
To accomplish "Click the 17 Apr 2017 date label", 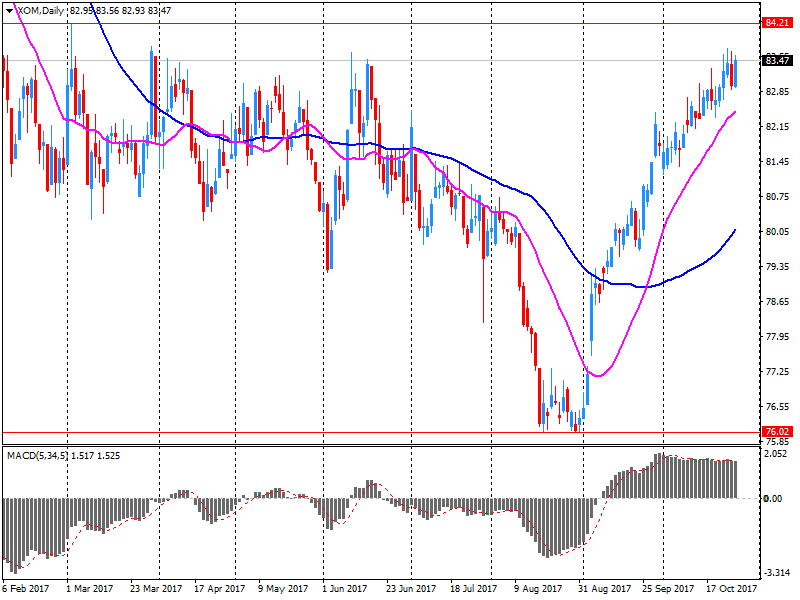I will coord(219,589).
